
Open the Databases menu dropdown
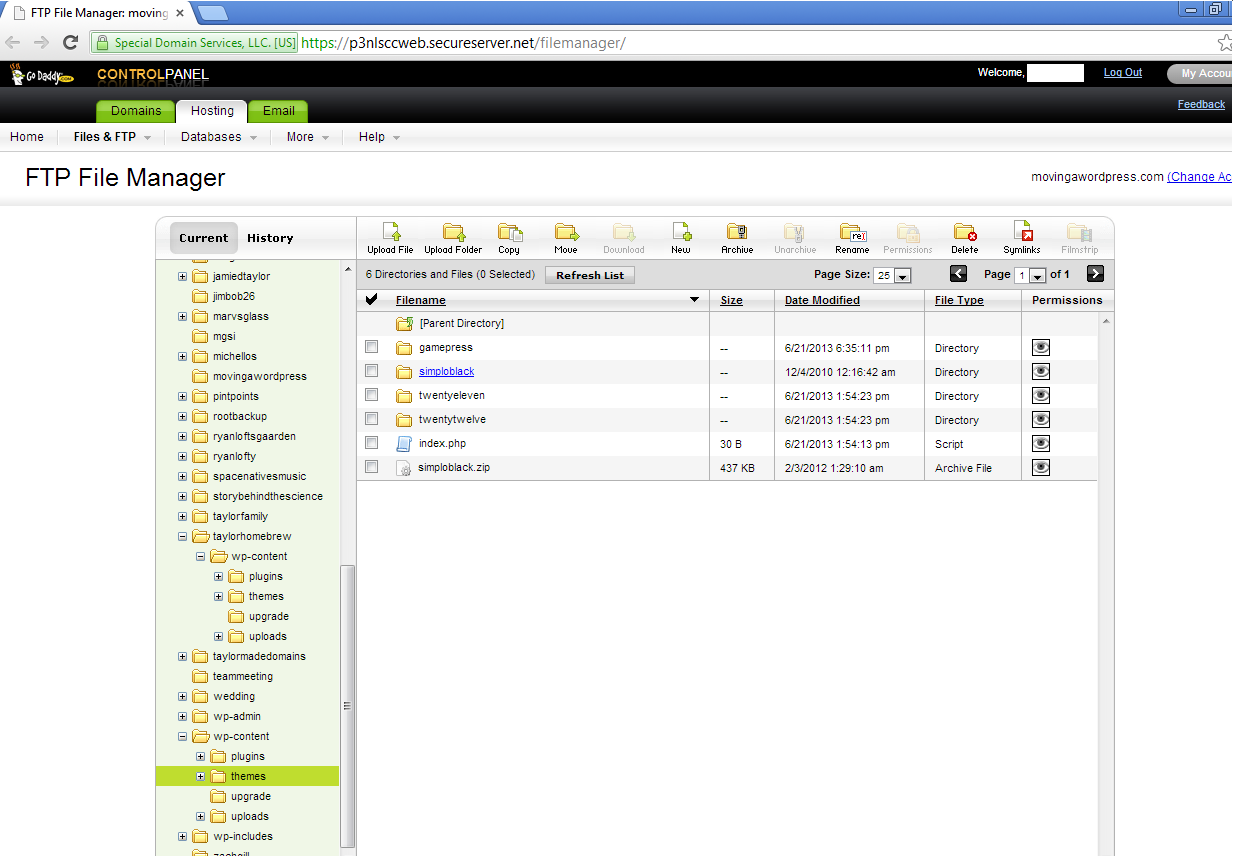coord(219,137)
